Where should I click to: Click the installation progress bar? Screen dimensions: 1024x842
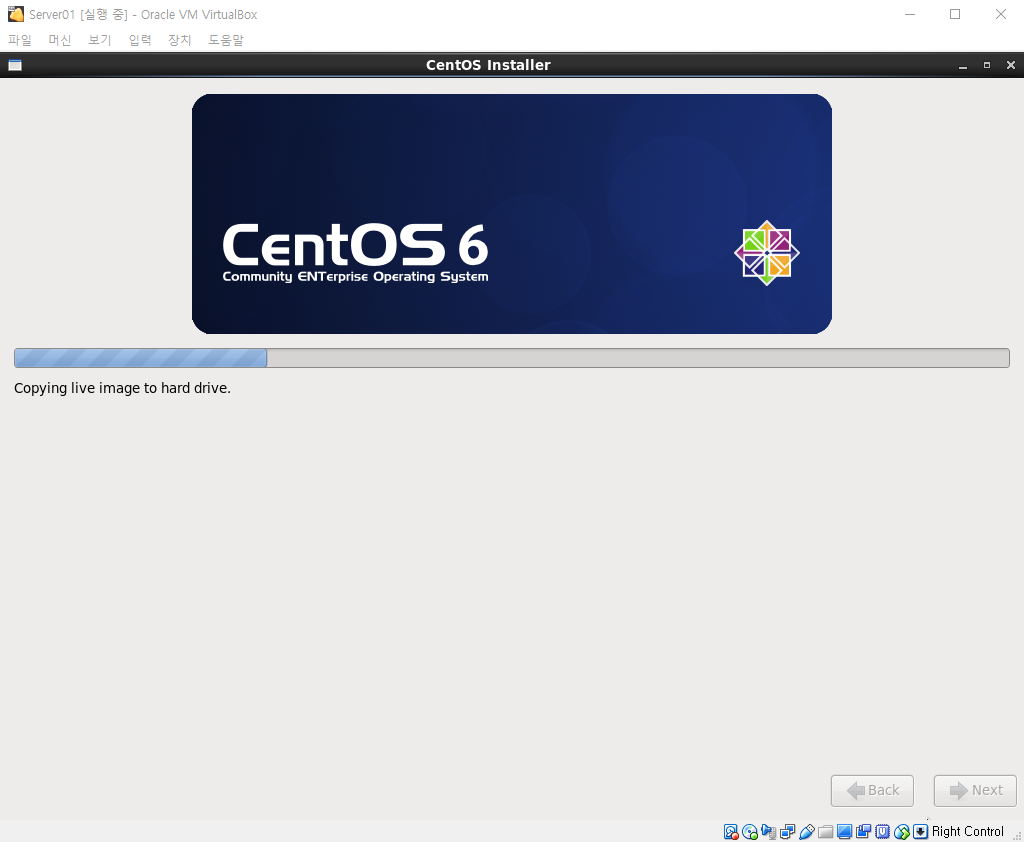pos(512,358)
